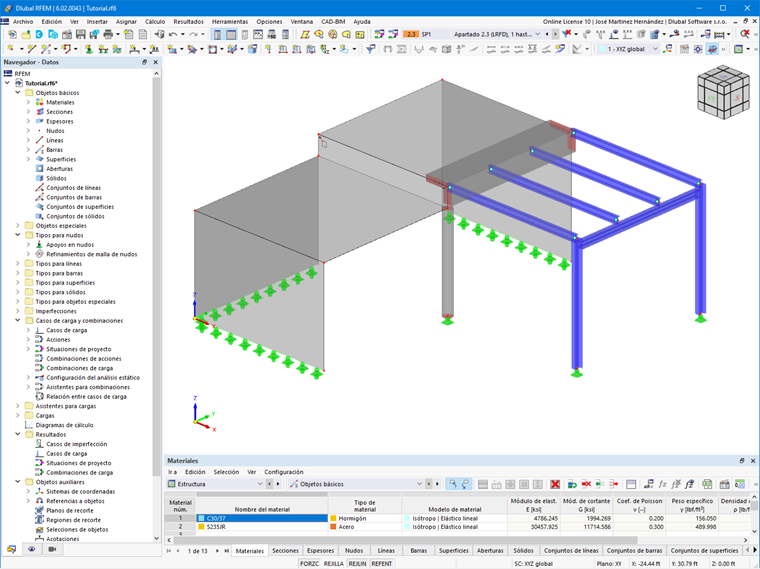Click the red X delete icon in Materiales toolbar
Image resolution: width=760 pixels, height=569 pixels.
[555, 484]
